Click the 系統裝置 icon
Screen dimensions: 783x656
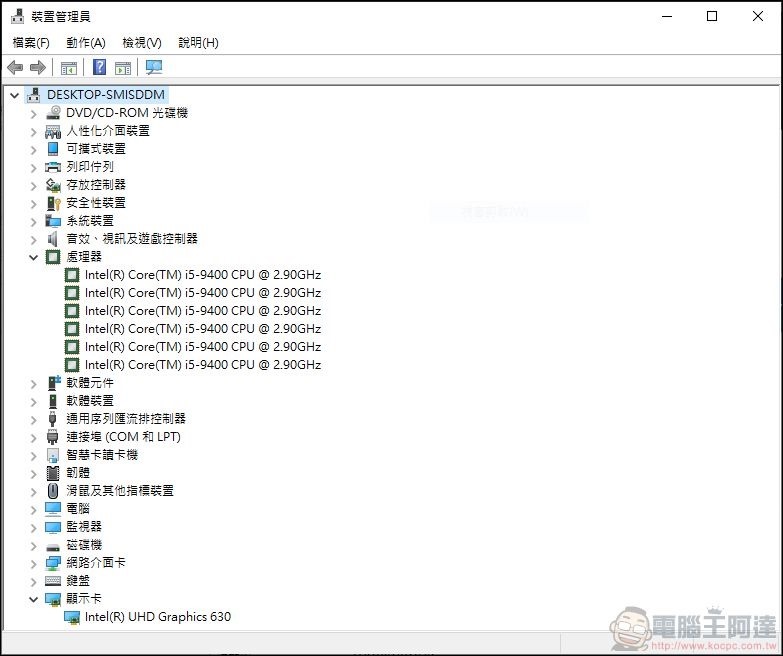[53, 221]
